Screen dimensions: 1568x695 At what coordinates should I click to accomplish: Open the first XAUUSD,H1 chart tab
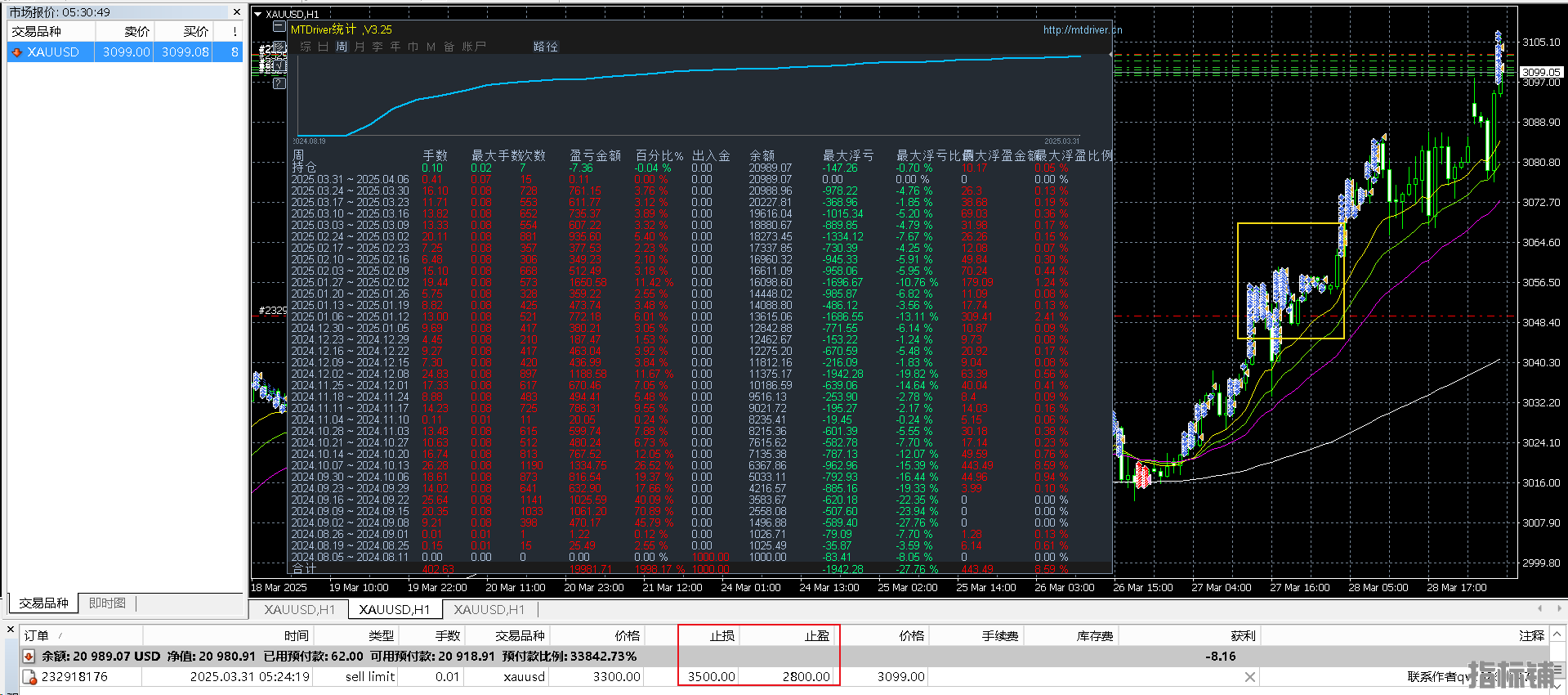coord(299,610)
